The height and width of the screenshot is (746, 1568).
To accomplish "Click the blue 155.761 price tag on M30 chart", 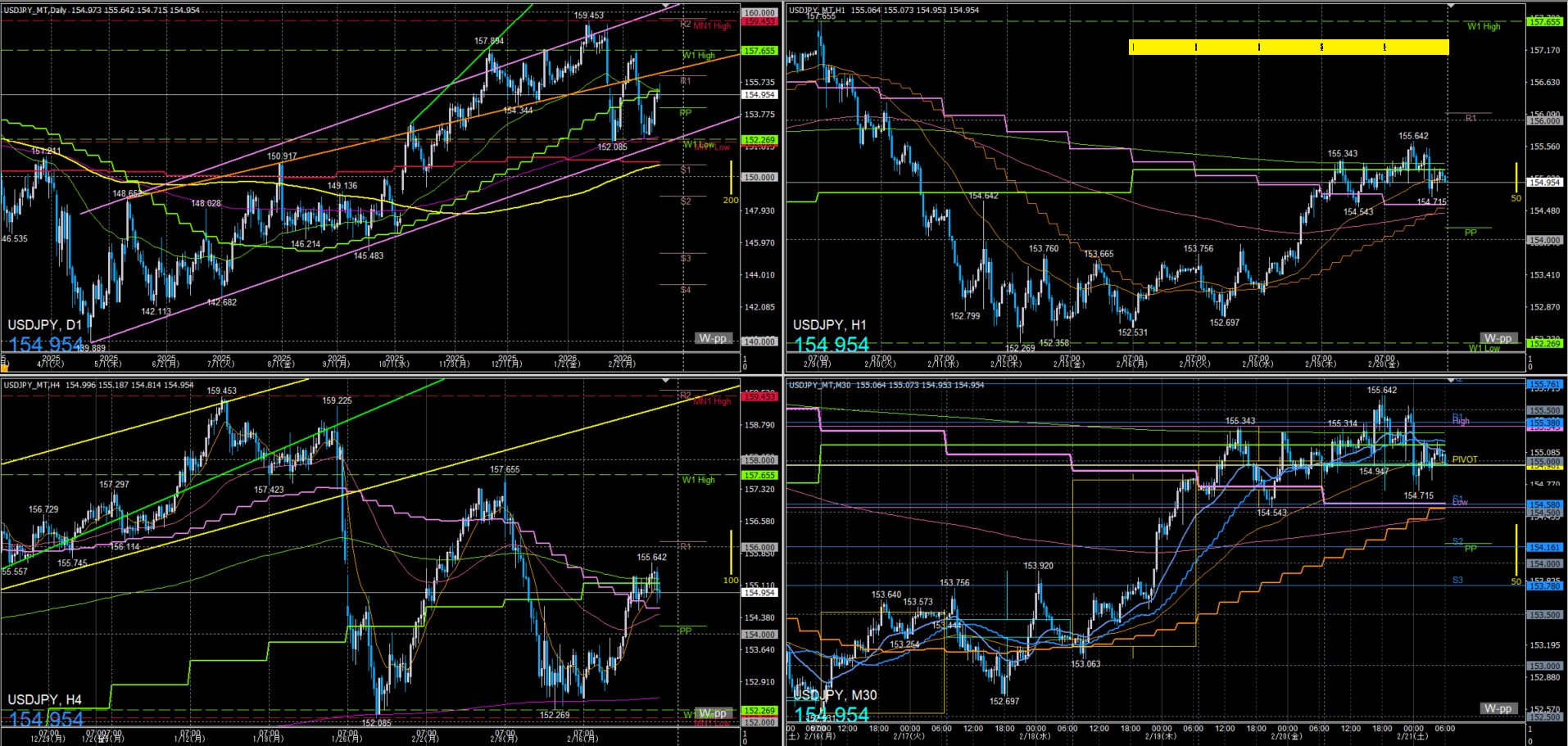I will (1543, 384).
